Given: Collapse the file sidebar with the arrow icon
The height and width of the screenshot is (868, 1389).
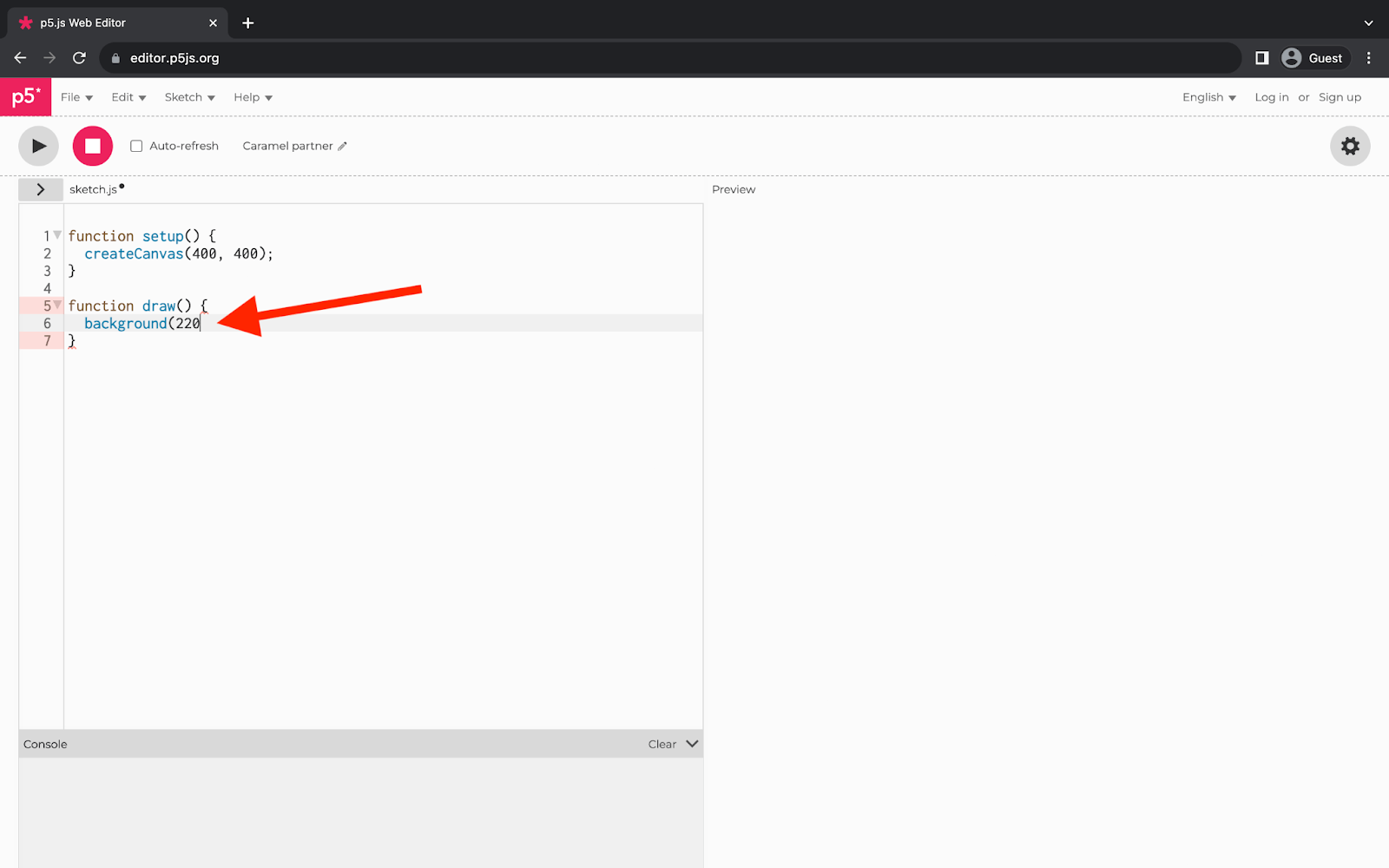Looking at the screenshot, I should pos(41,188).
